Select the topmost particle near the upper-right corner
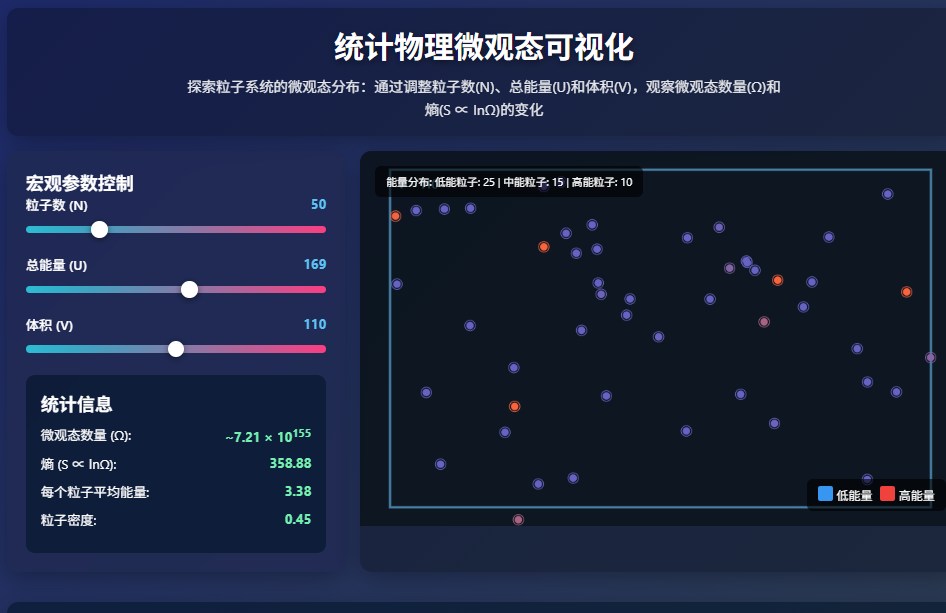 [x=887, y=194]
